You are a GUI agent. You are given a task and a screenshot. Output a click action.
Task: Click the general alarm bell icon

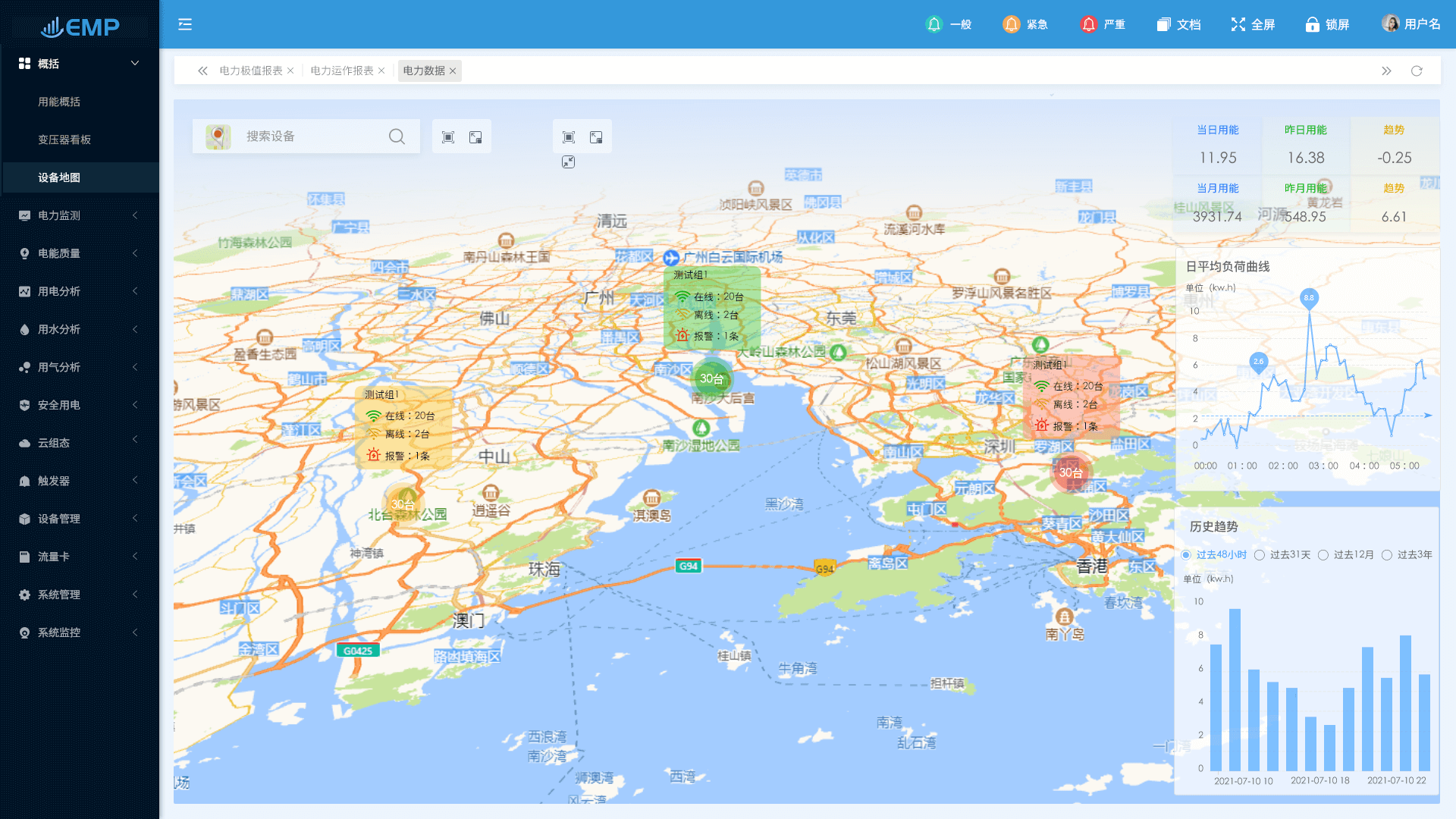tap(934, 24)
